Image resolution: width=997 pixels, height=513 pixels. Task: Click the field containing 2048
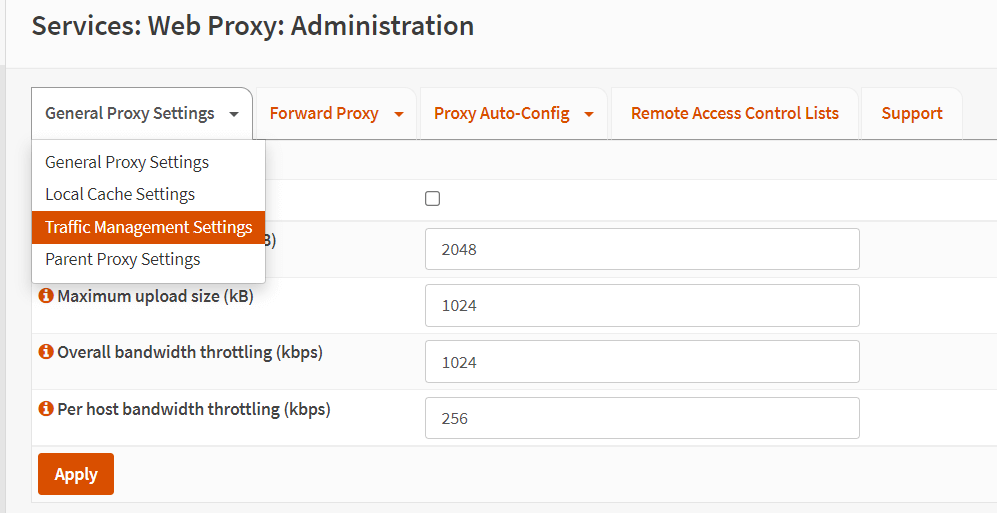(x=641, y=249)
